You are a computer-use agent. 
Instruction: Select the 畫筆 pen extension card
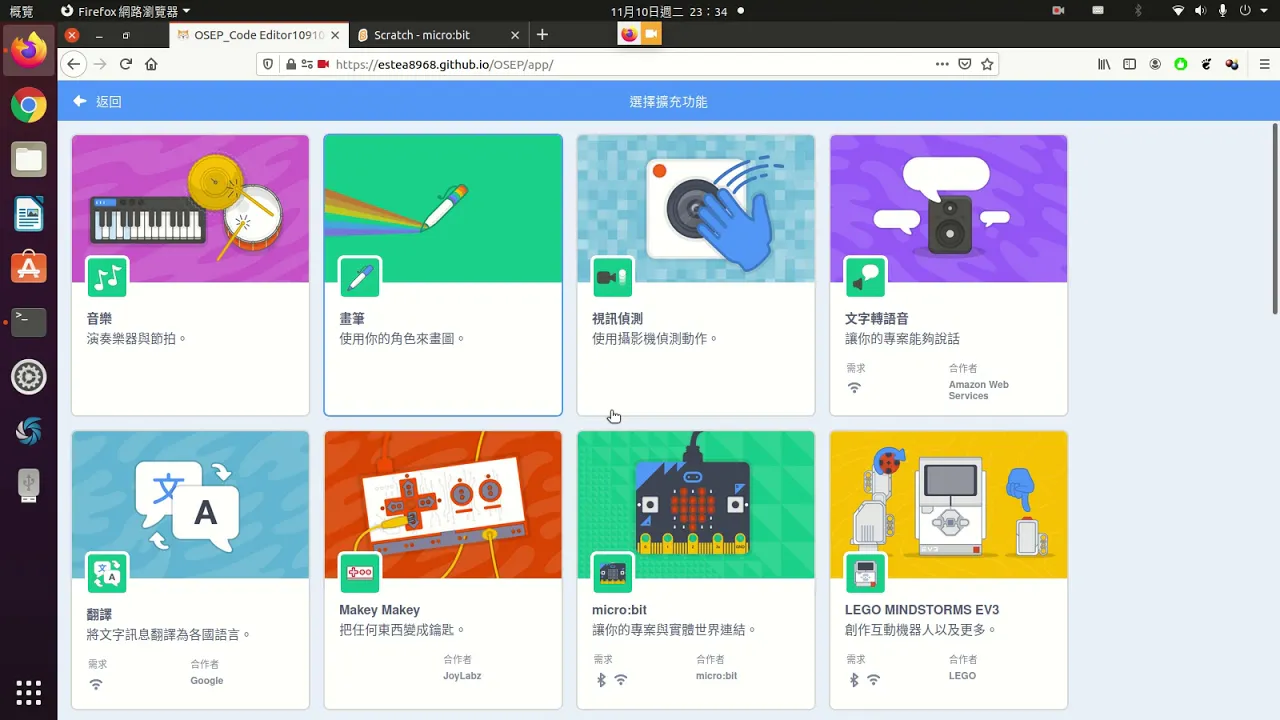[x=443, y=275]
